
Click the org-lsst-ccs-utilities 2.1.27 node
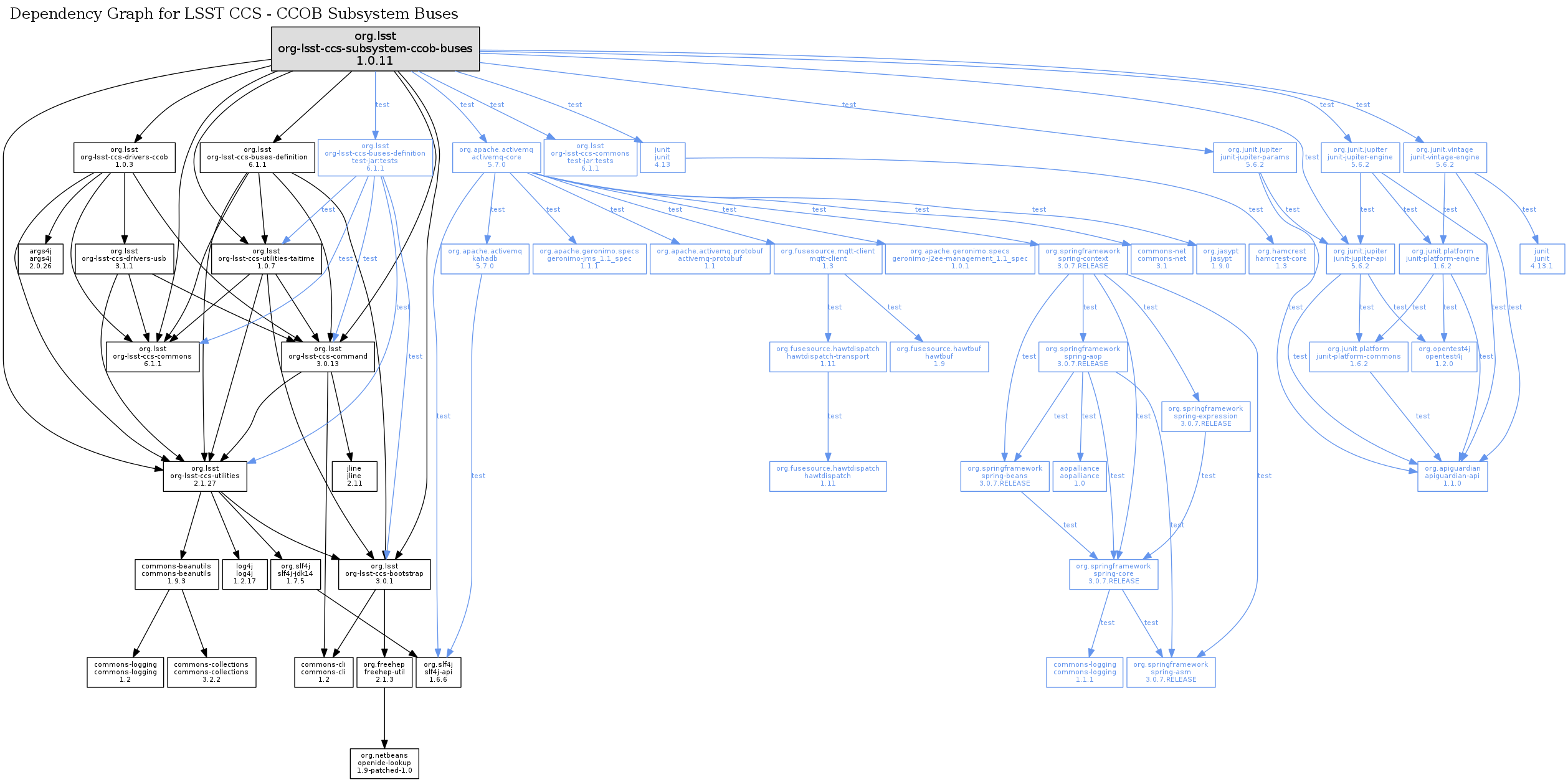pyautogui.click(x=205, y=476)
